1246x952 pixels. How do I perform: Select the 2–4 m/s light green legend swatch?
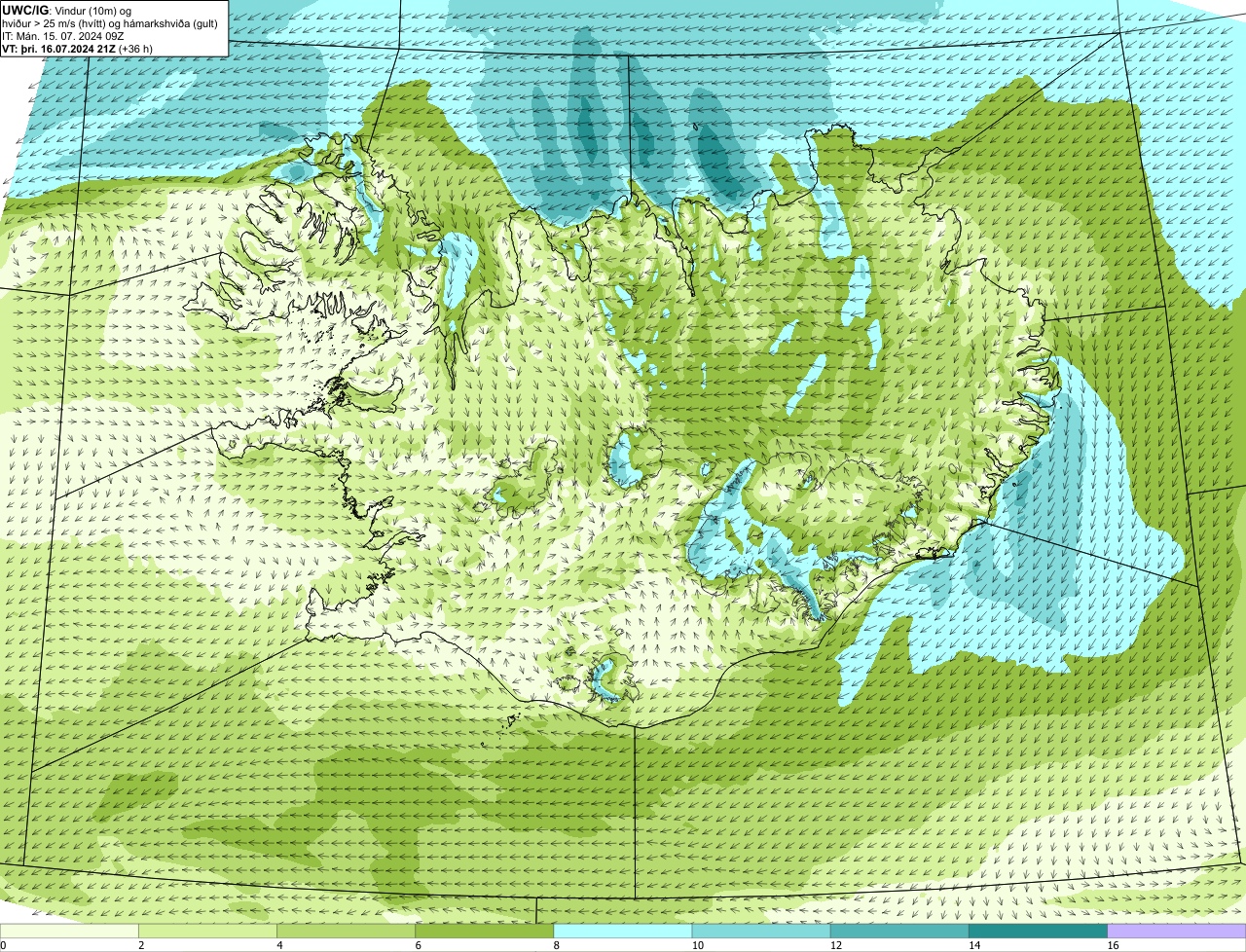tap(207, 931)
